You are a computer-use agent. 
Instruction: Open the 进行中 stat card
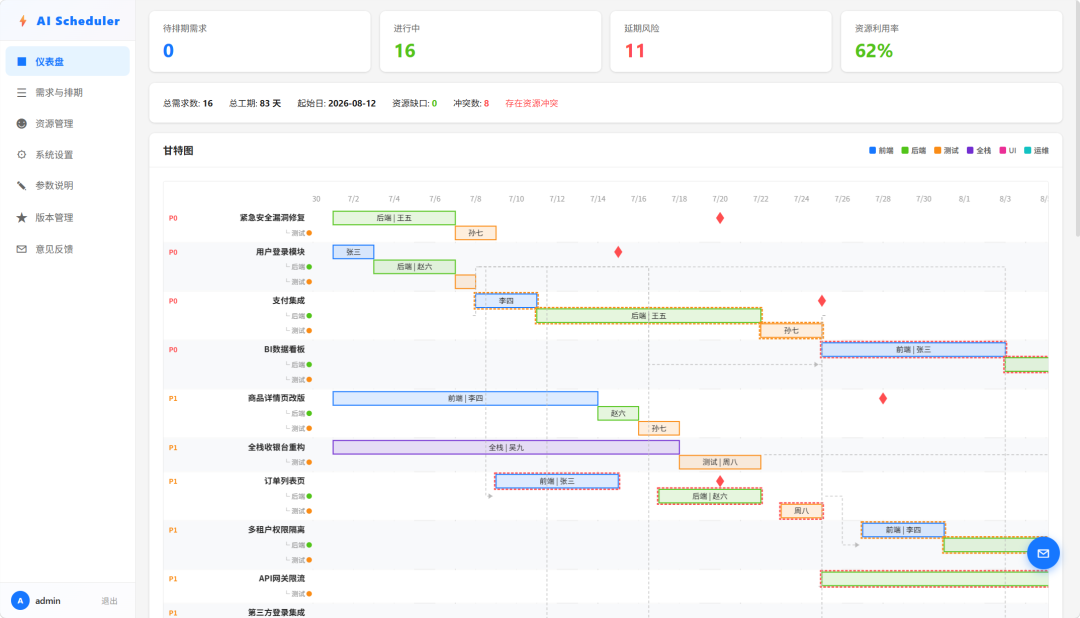pos(490,41)
